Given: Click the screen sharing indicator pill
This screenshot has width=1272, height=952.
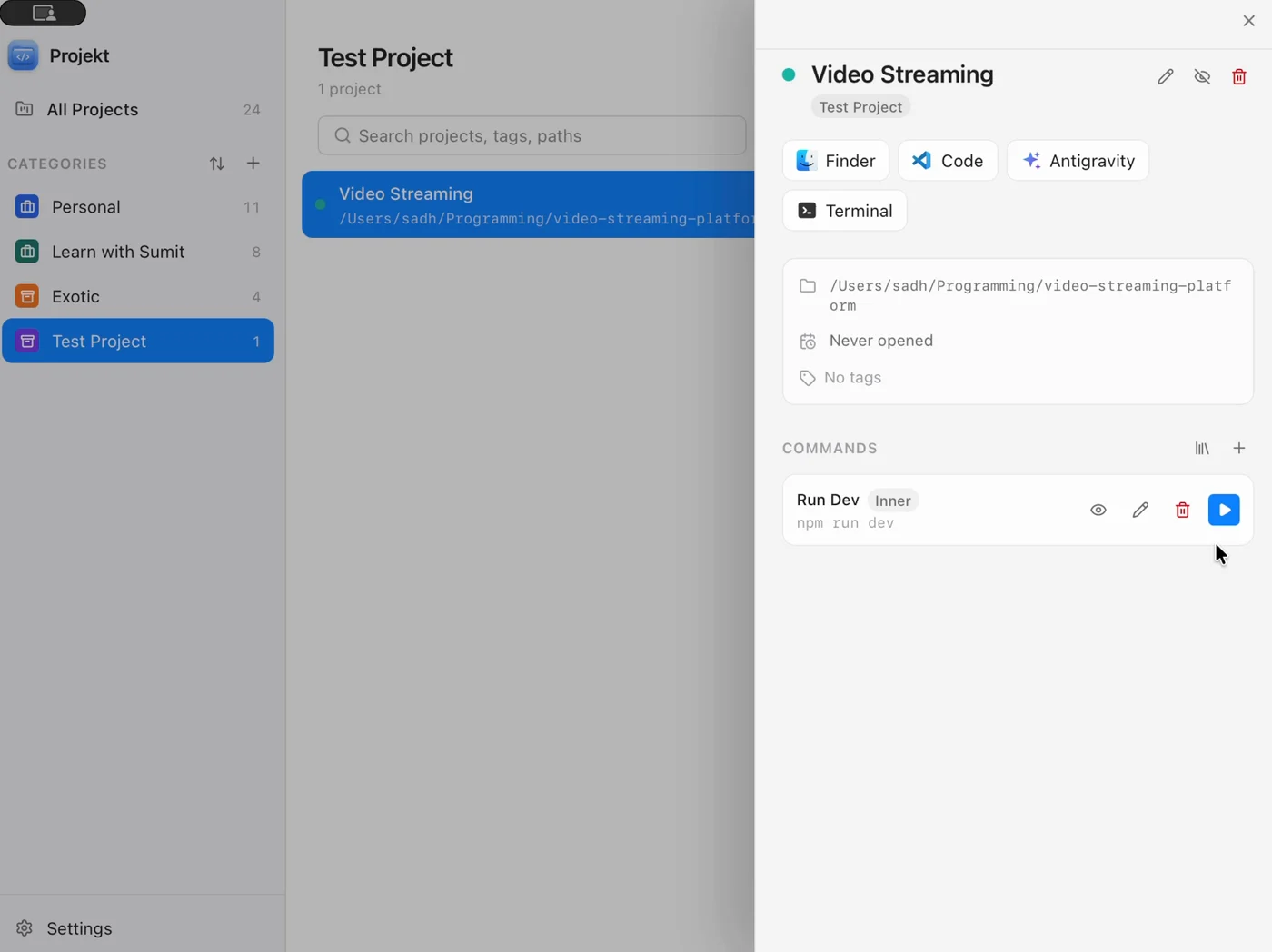Looking at the screenshot, I should tap(43, 13).
